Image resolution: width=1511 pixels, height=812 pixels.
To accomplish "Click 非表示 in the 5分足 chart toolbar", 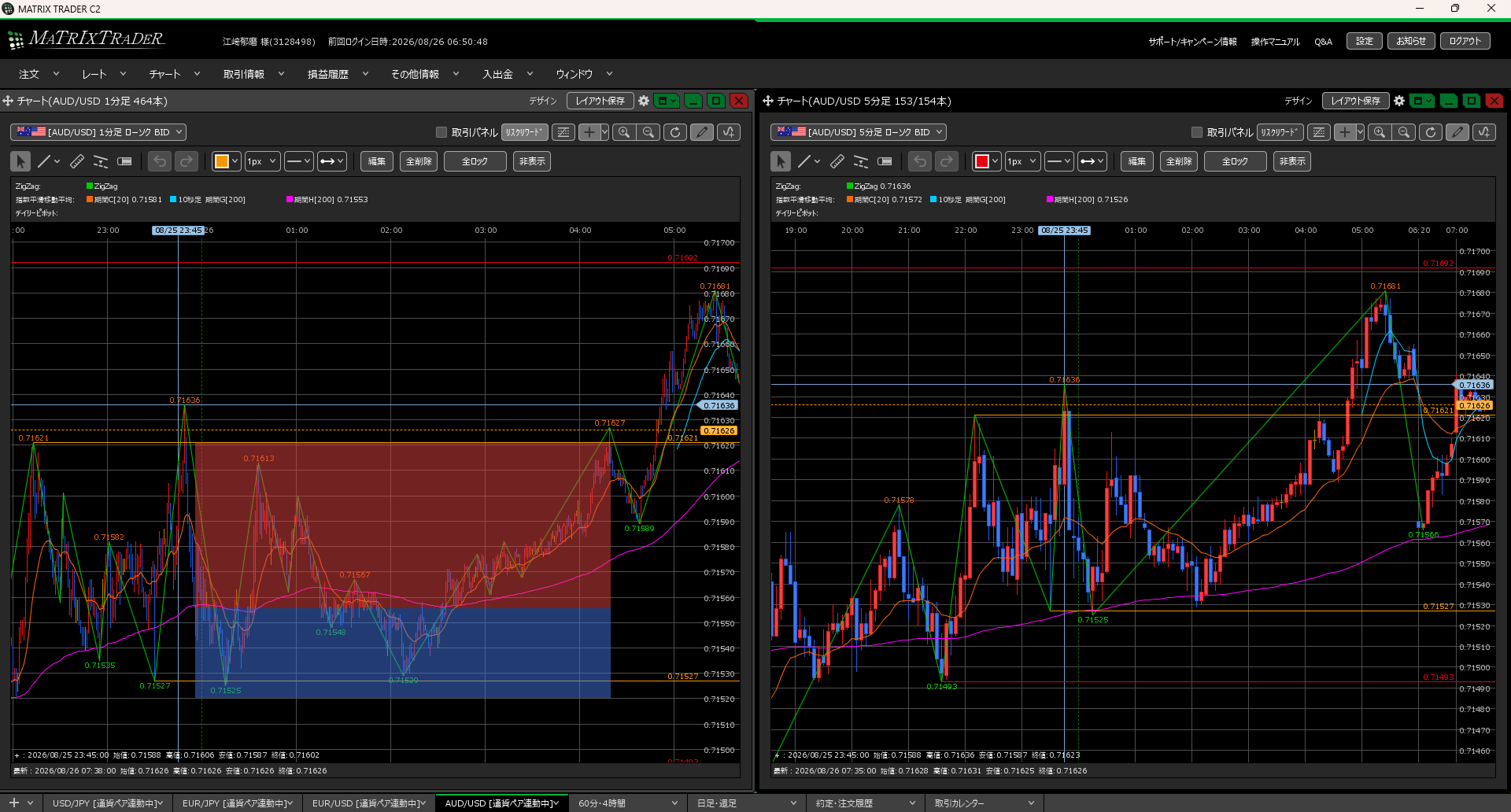I will (x=1292, y=161).
